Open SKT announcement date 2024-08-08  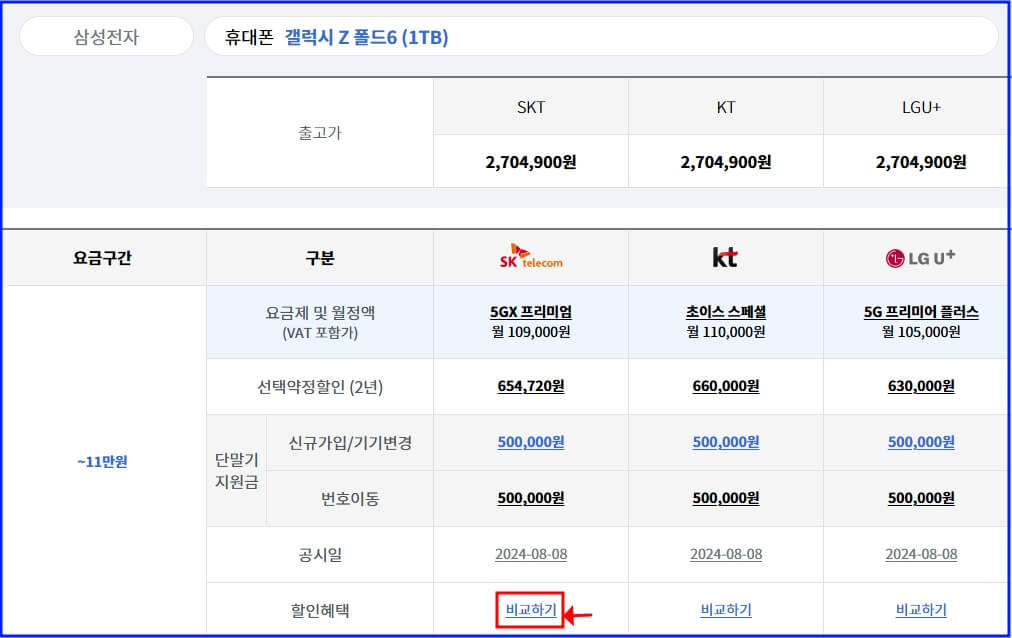pyautogui.click(x=530, y=553)
